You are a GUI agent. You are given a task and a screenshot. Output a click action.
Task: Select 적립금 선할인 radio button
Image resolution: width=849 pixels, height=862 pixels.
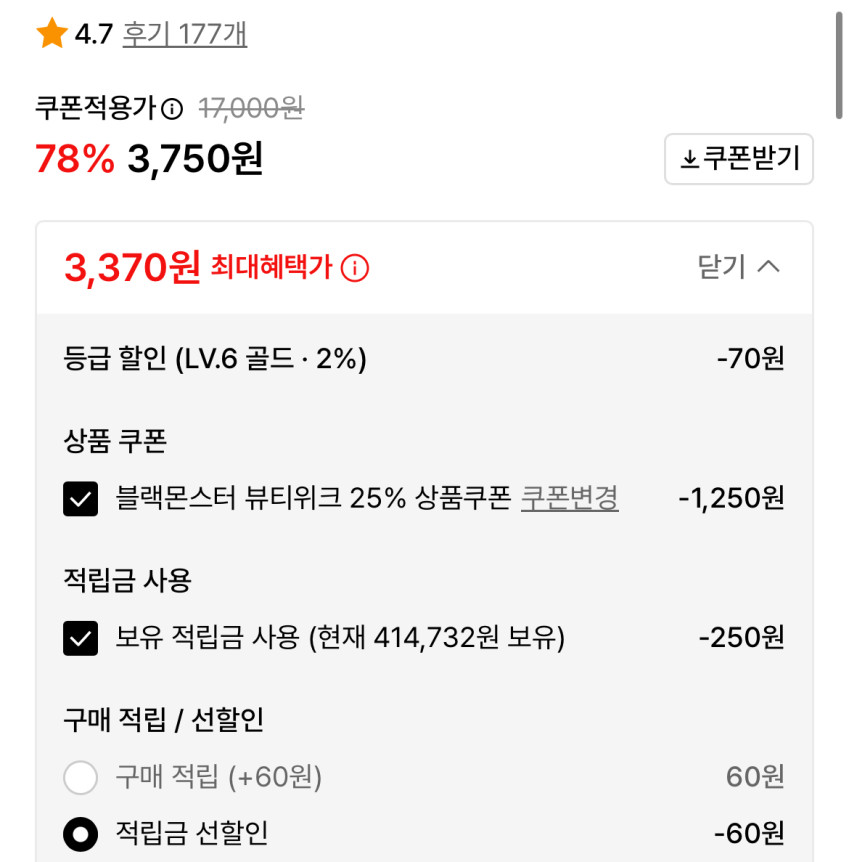point(80,833)
